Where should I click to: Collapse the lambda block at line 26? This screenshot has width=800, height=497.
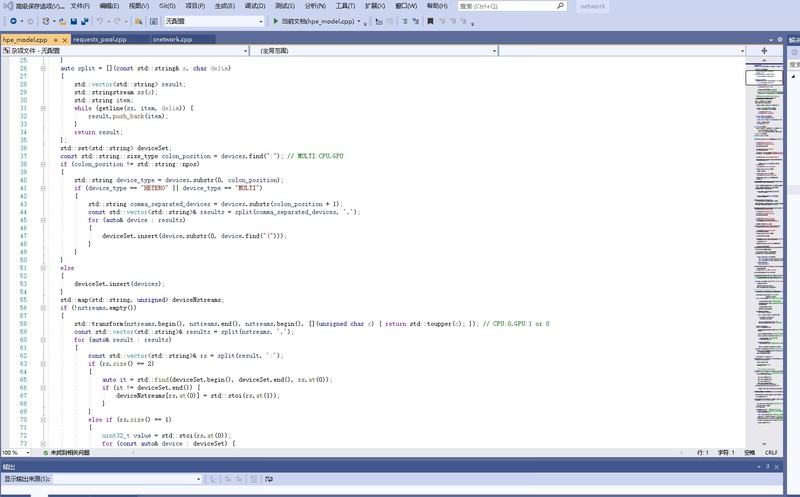(x=43, y=68)
